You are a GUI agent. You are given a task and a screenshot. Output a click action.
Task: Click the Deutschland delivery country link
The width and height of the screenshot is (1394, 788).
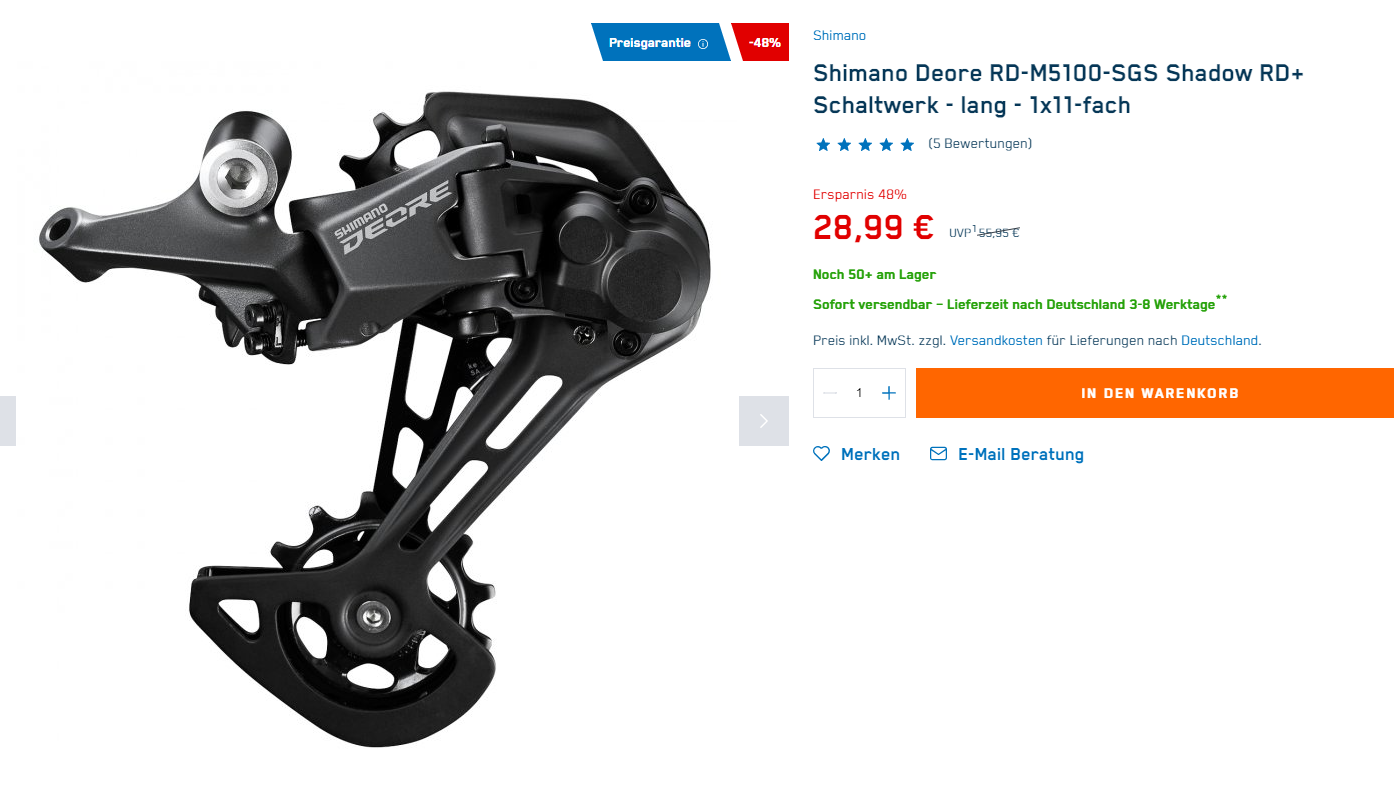pos(1219,340)
